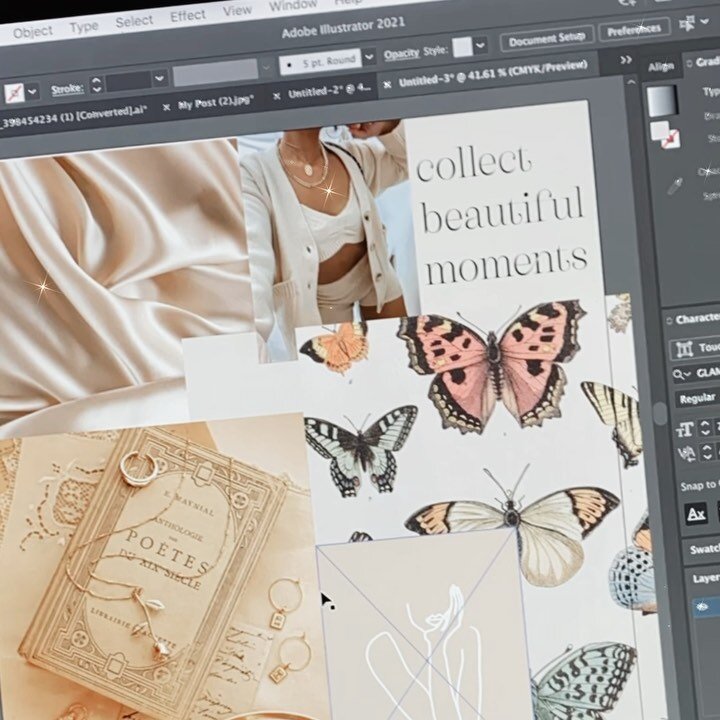Adjust font size with stepper arrows
The width and height of the screenshot is (720, 720).
[x=705, y=428]
